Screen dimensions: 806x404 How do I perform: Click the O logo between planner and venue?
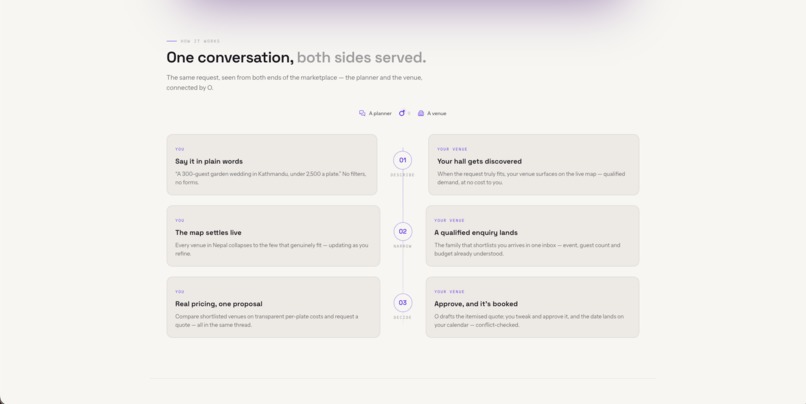coord(402,113)
